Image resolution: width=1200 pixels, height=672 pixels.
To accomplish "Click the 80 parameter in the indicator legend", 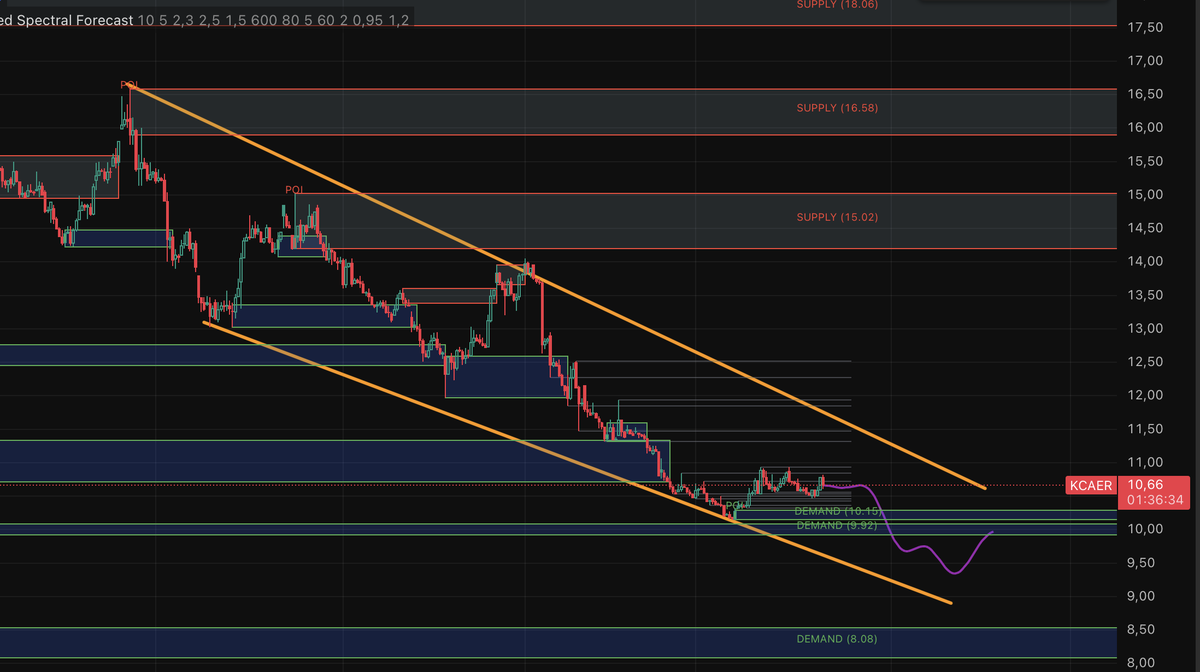I will tap(290, 20).
